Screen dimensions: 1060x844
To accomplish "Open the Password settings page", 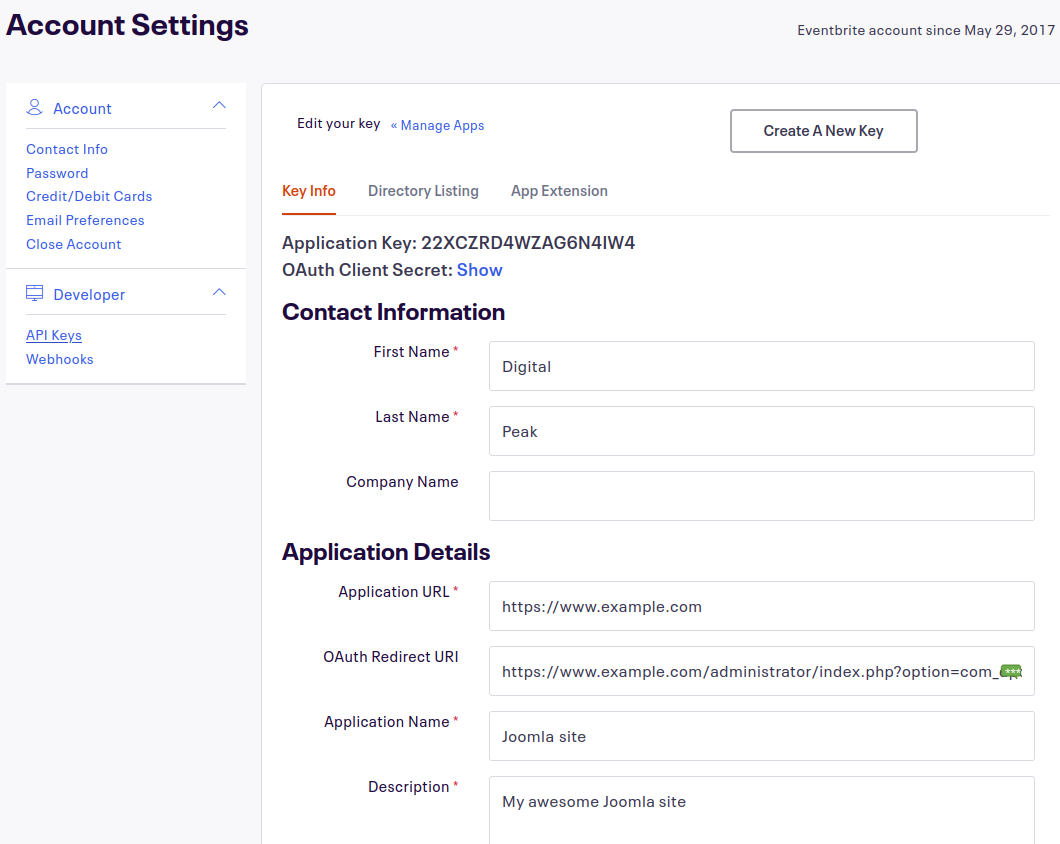I will coord(57,173).
